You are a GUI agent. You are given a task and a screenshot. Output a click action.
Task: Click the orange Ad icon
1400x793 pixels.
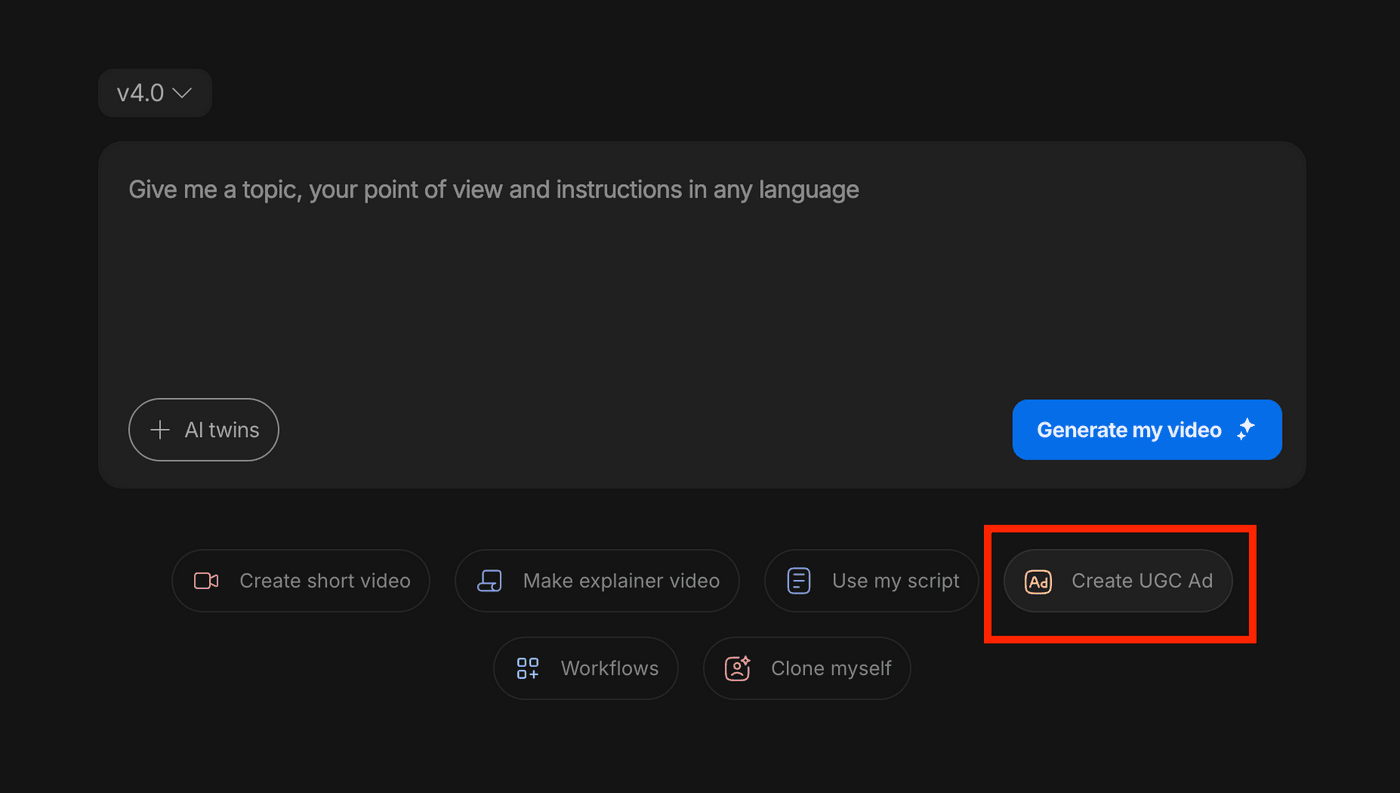(1038, 581)
